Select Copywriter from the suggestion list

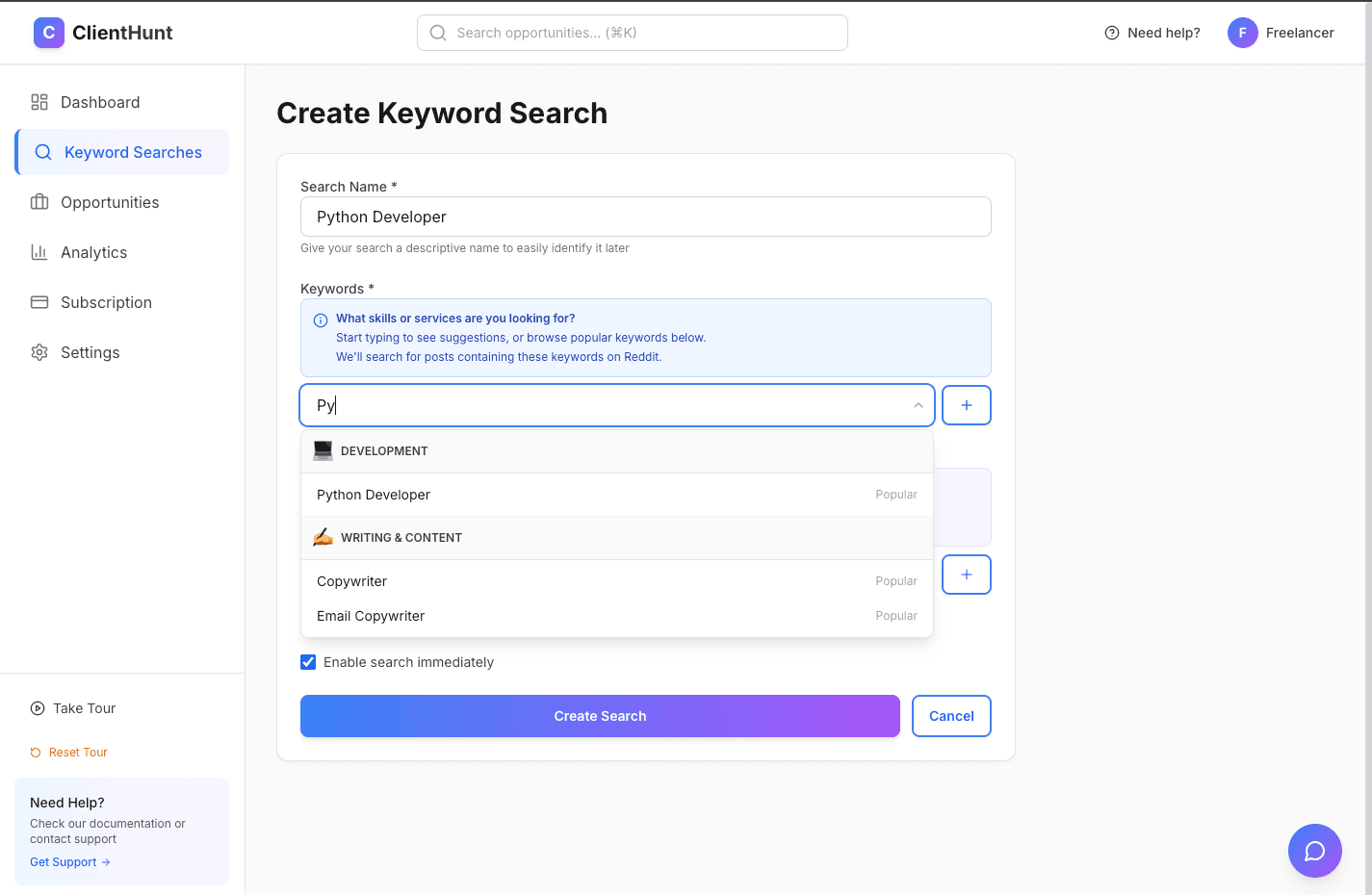351,581
